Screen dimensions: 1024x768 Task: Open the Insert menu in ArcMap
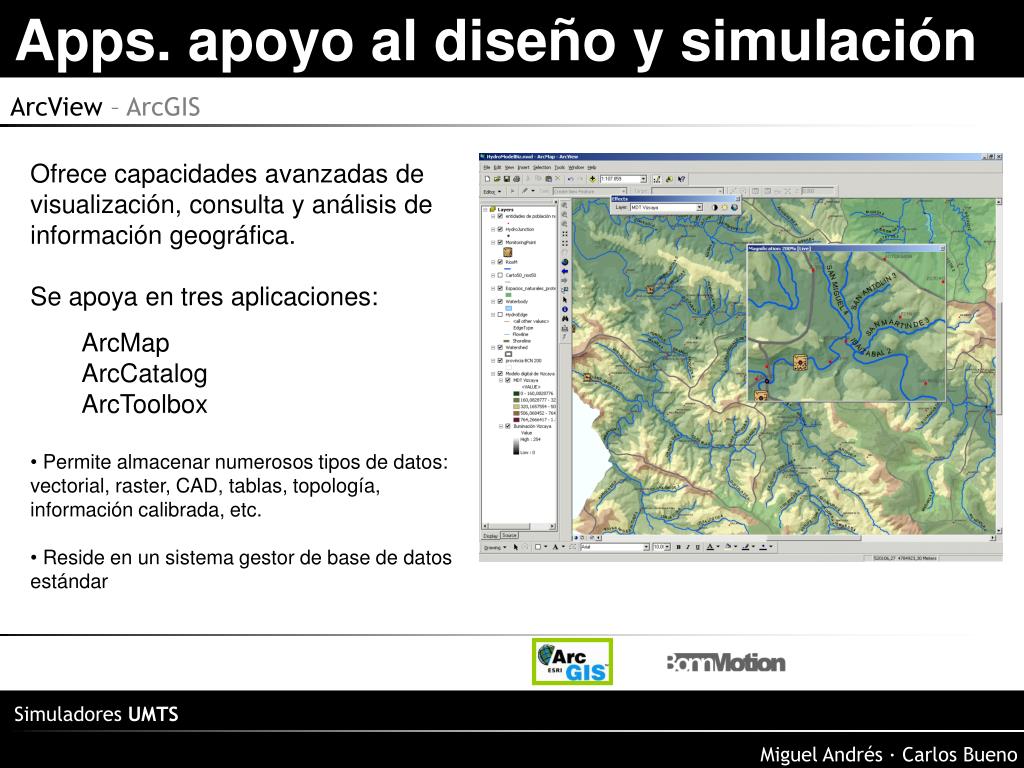524,167
